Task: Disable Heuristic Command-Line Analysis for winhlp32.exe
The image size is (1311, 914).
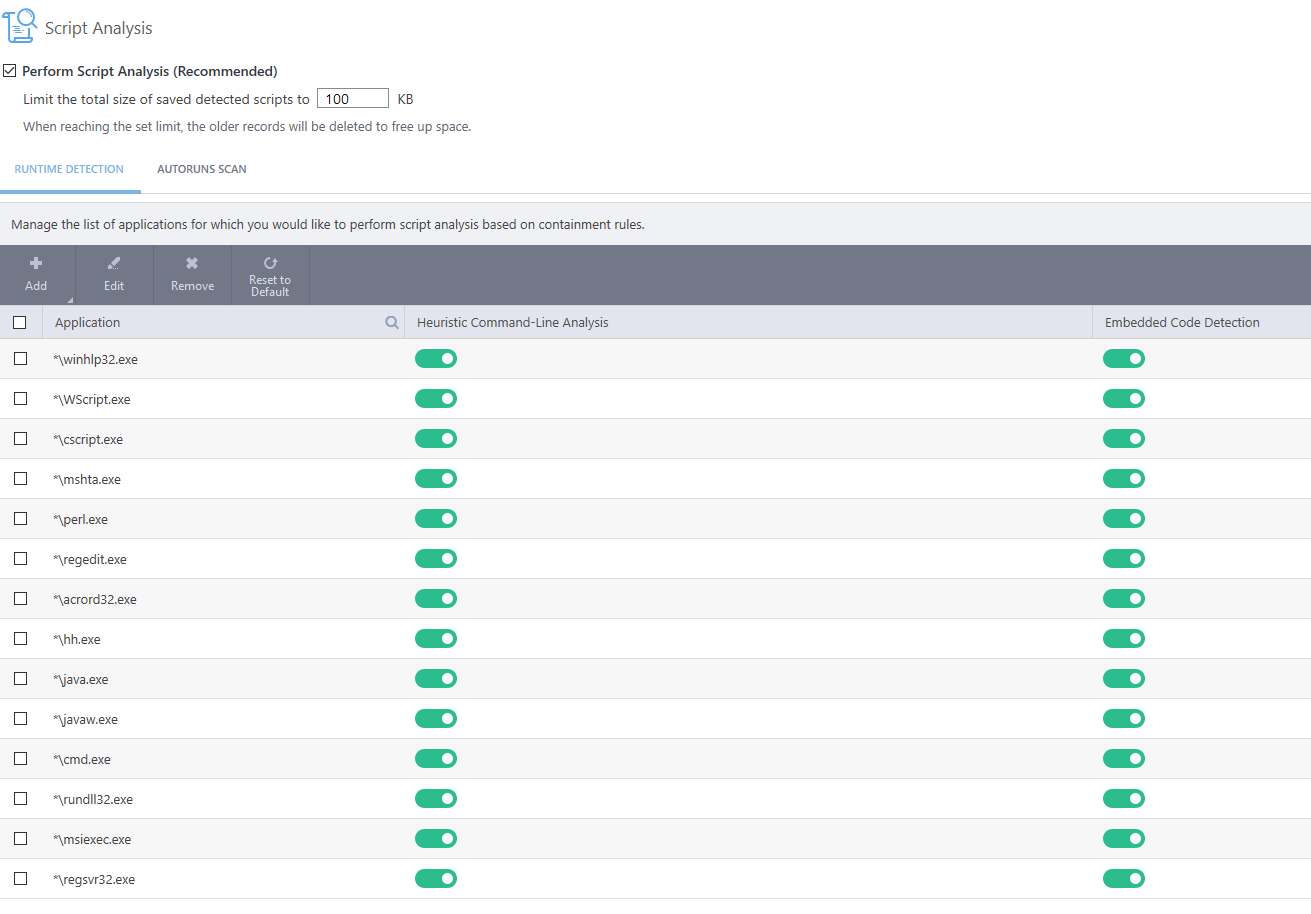Action: 436,359
